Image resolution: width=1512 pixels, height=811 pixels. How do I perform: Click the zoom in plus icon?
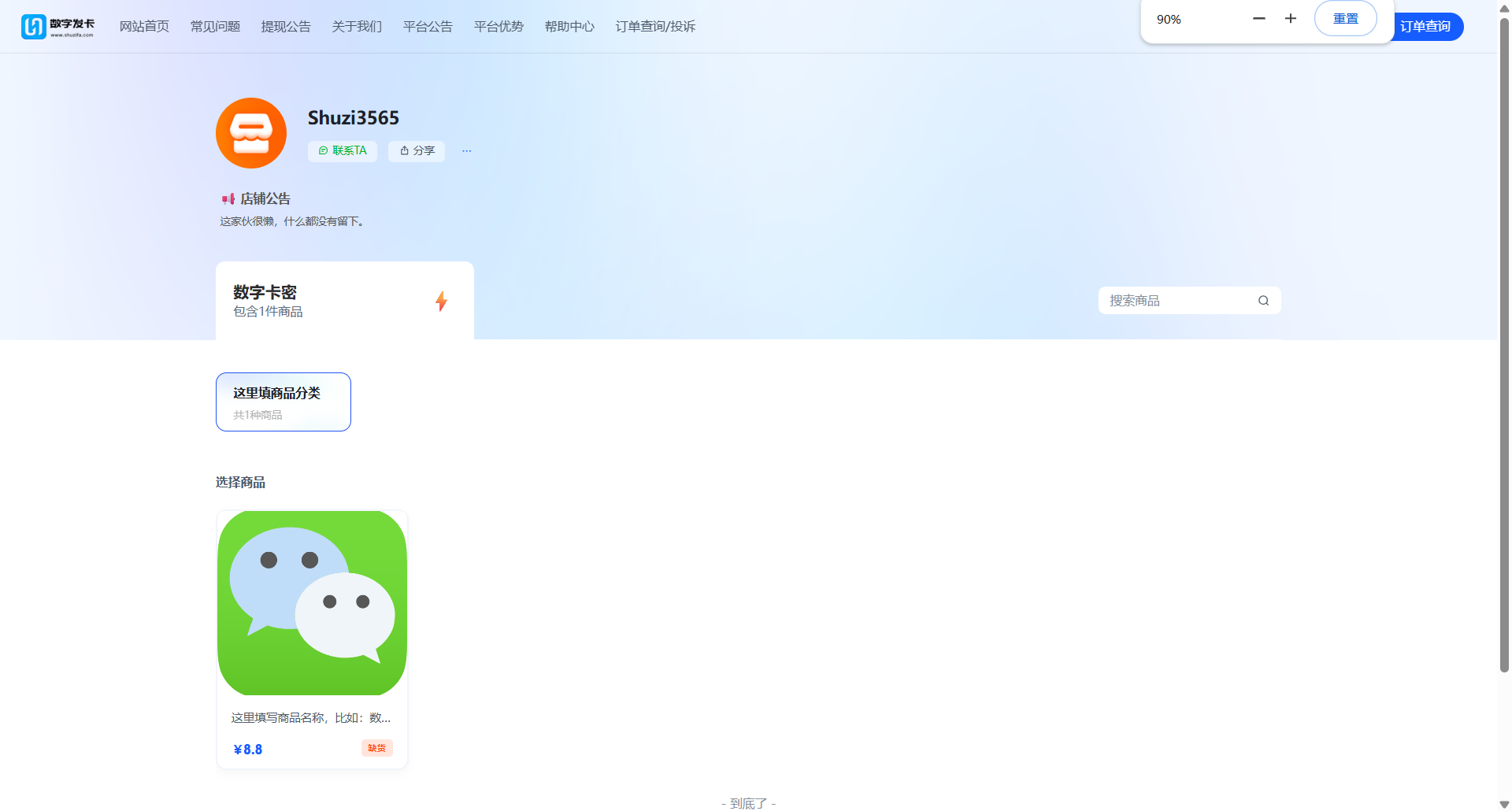click(x=1291, y=19)
